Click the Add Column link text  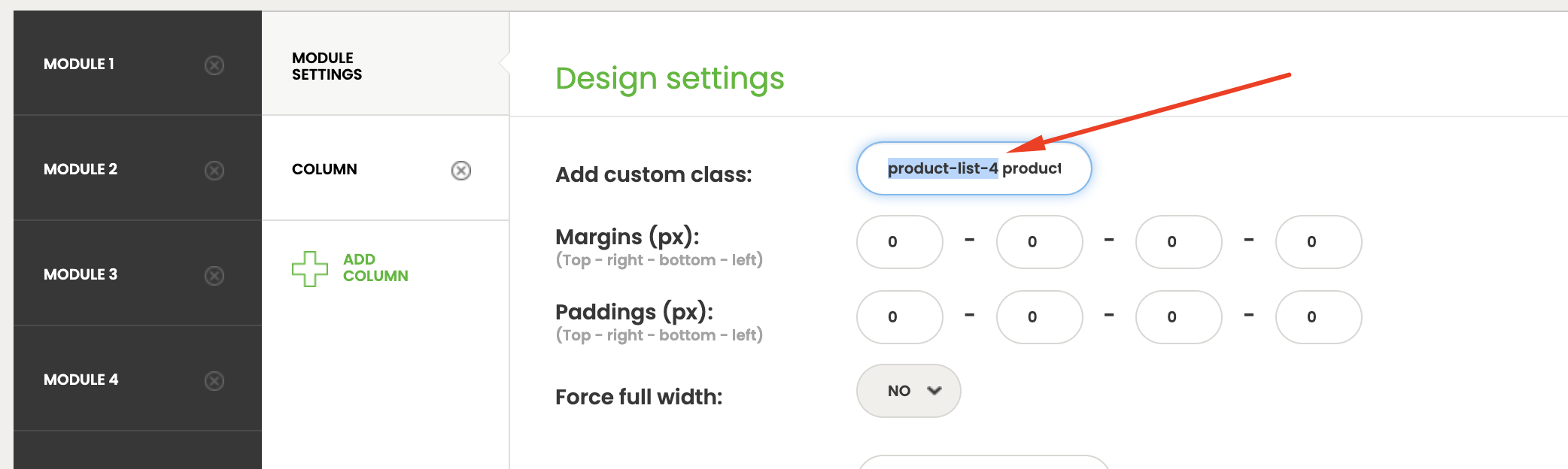375,268
